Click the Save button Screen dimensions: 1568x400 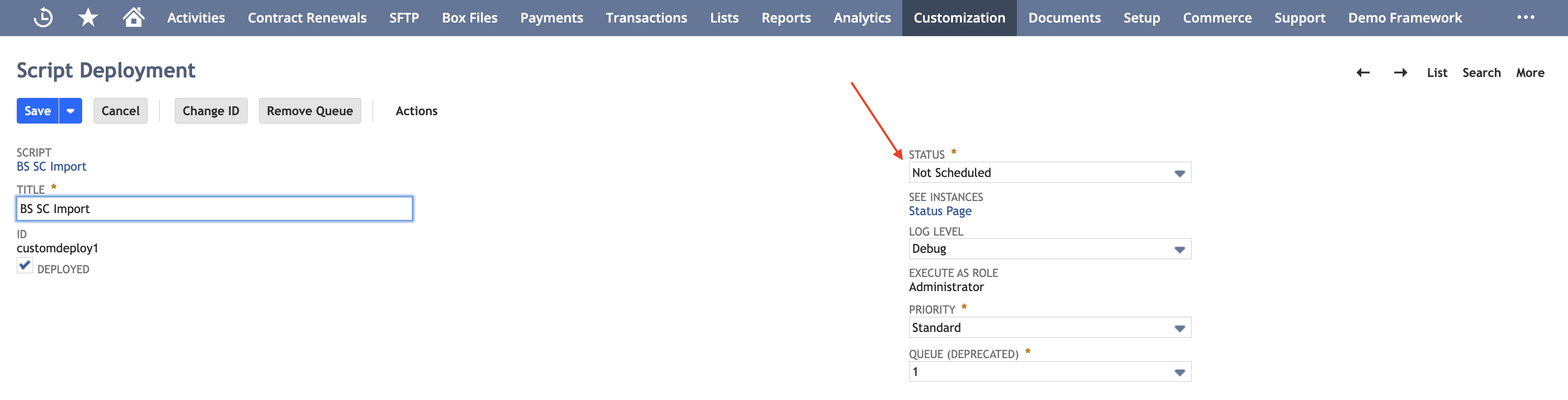tap(38, 111)
